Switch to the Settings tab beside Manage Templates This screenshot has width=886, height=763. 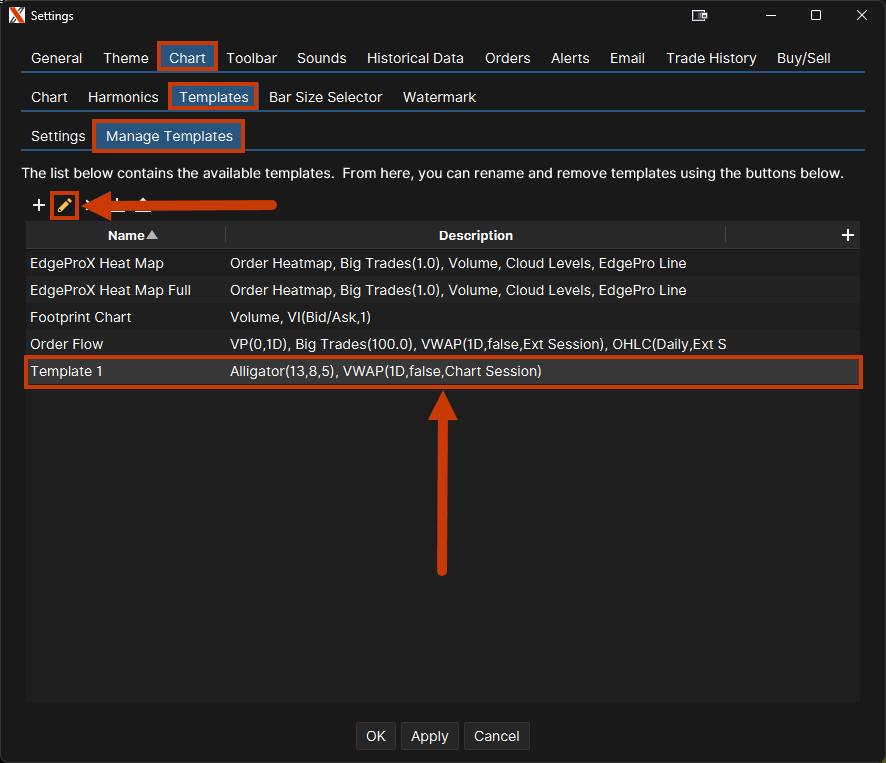[58, 136]
